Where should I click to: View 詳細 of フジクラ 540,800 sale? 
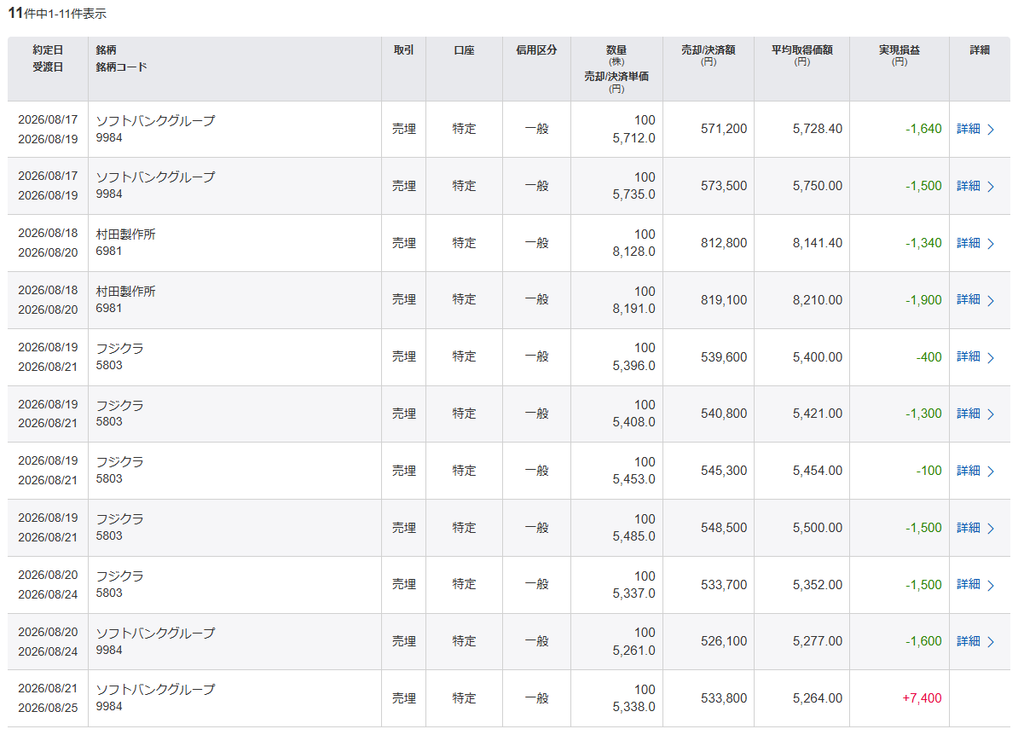click(x=968, y=414)
